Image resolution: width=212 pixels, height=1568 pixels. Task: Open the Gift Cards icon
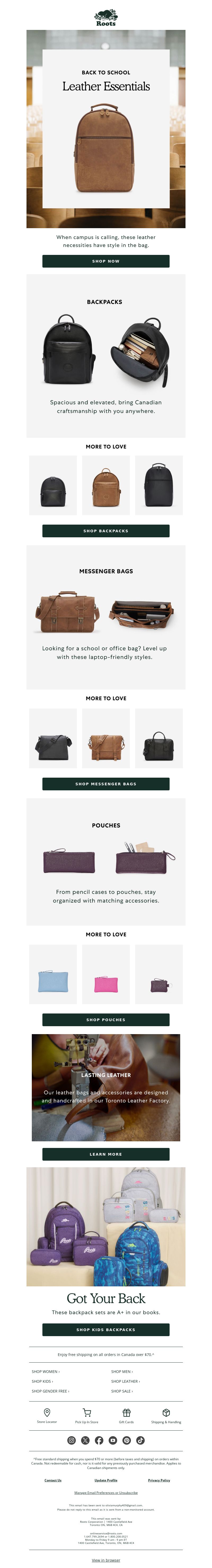pyautogui.click(x=126, y=1412)
